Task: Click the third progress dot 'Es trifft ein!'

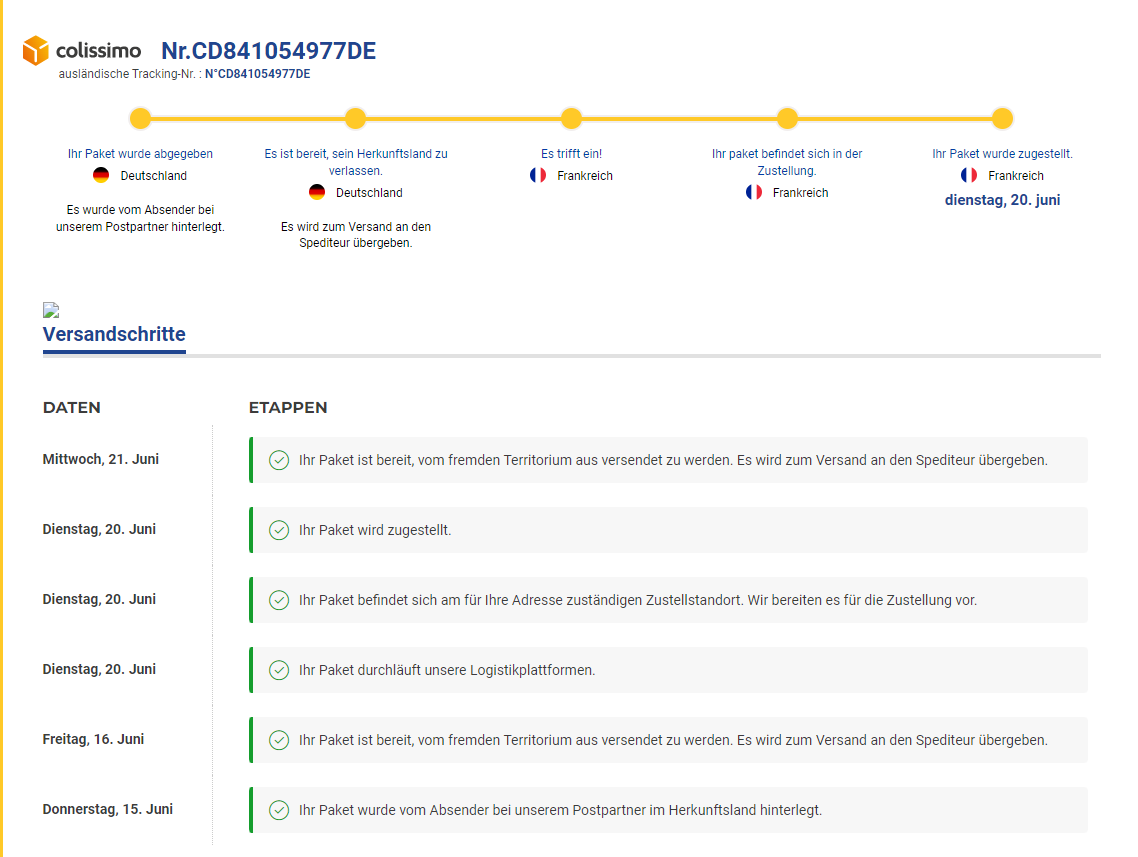Action: (x=571, y=119)
